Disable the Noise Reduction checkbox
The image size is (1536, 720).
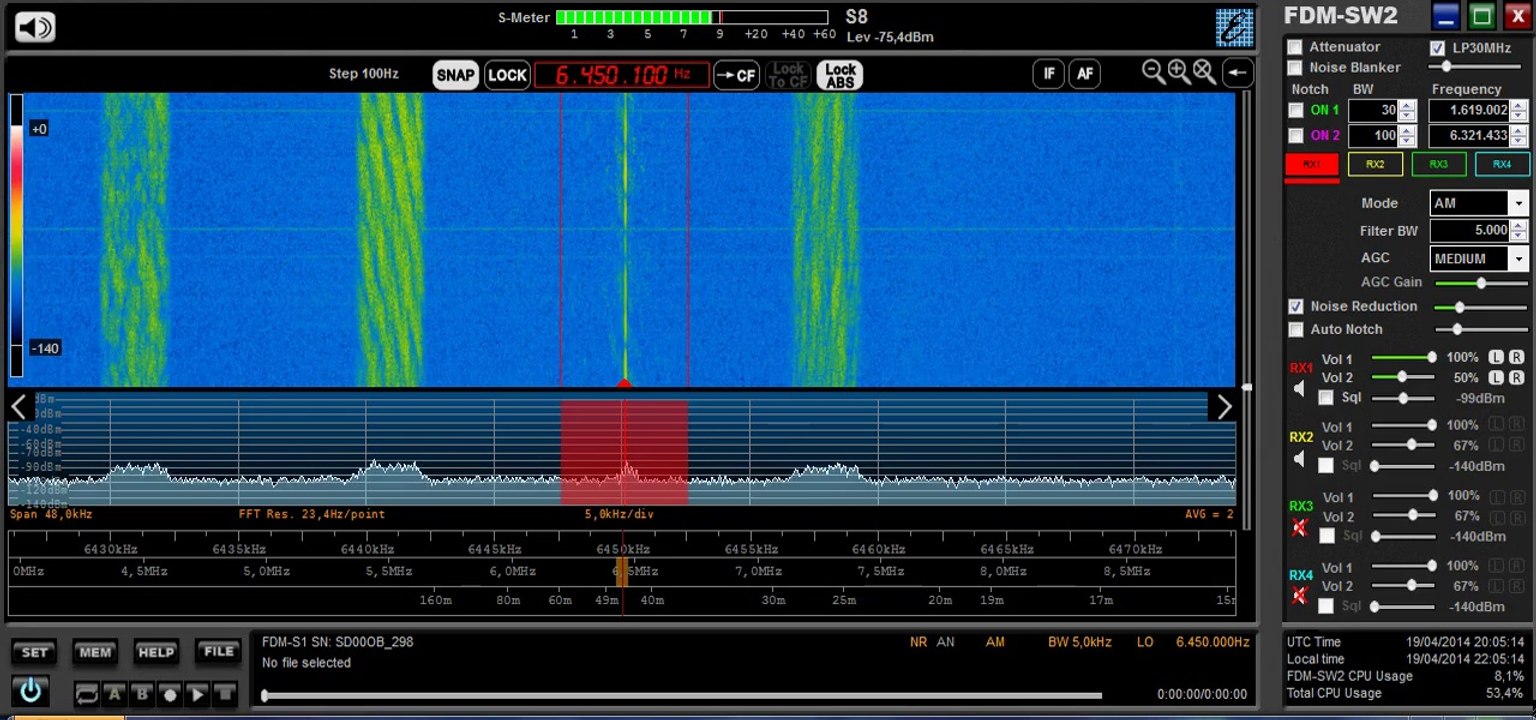pos(1296,306)
